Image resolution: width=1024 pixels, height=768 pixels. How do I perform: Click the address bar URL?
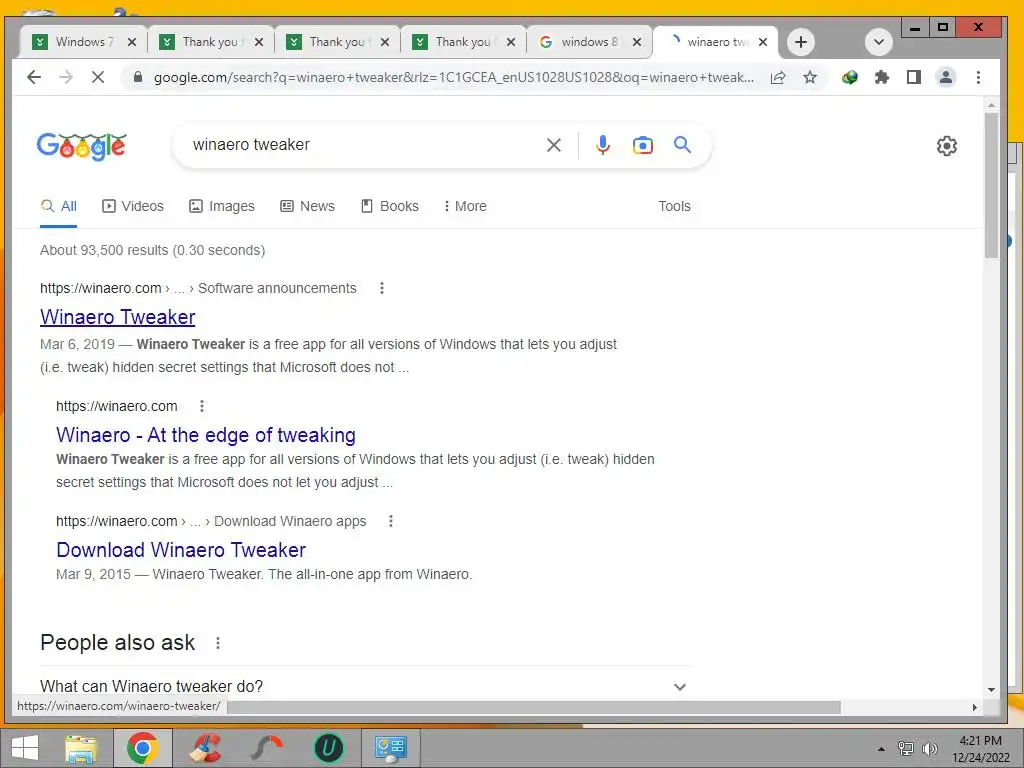click(453, 78)
